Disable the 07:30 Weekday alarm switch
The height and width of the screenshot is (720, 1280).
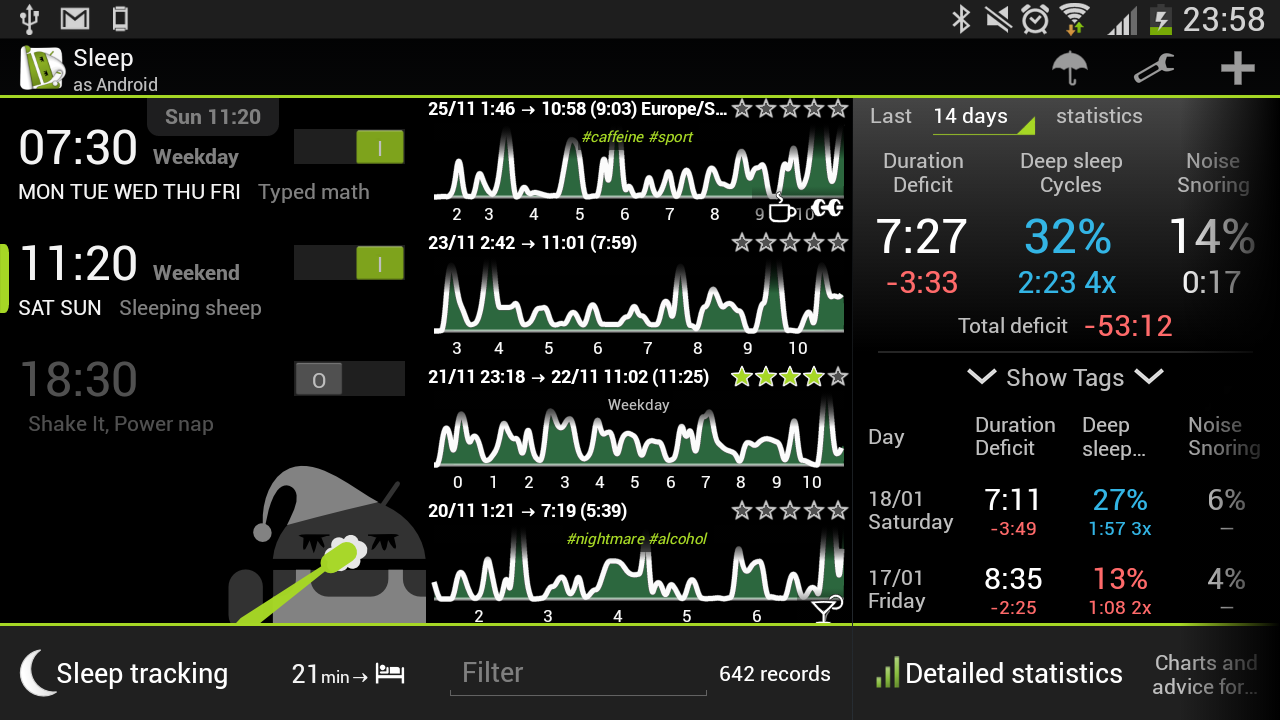[x=349, y=147]
